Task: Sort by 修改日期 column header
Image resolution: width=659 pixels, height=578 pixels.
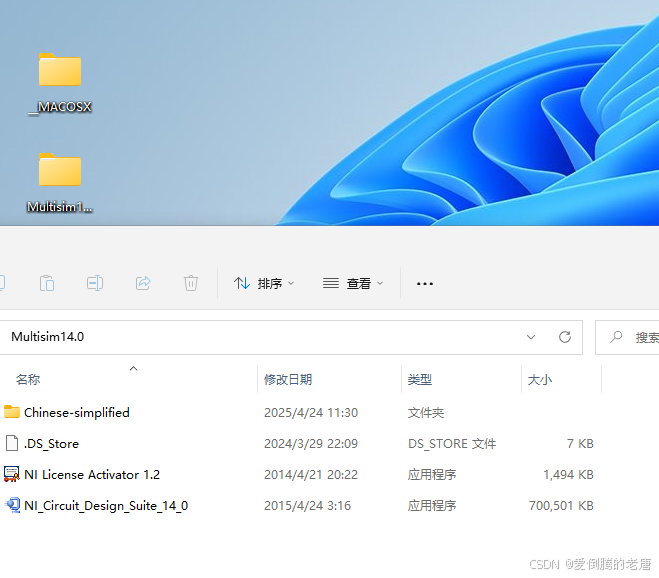Action: point(288,380)
